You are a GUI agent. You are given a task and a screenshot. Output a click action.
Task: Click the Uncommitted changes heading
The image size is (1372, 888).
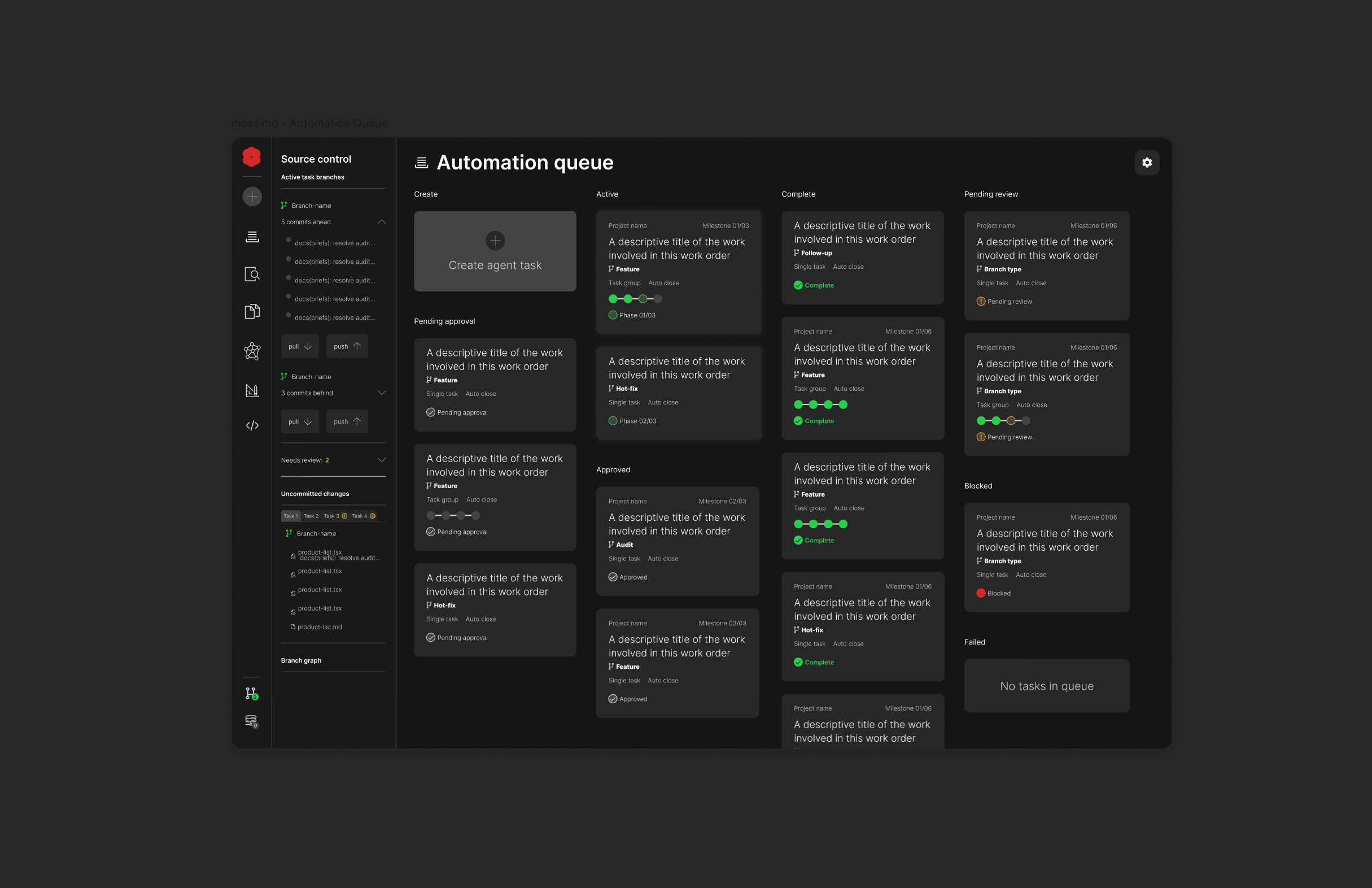click(314, 494)
